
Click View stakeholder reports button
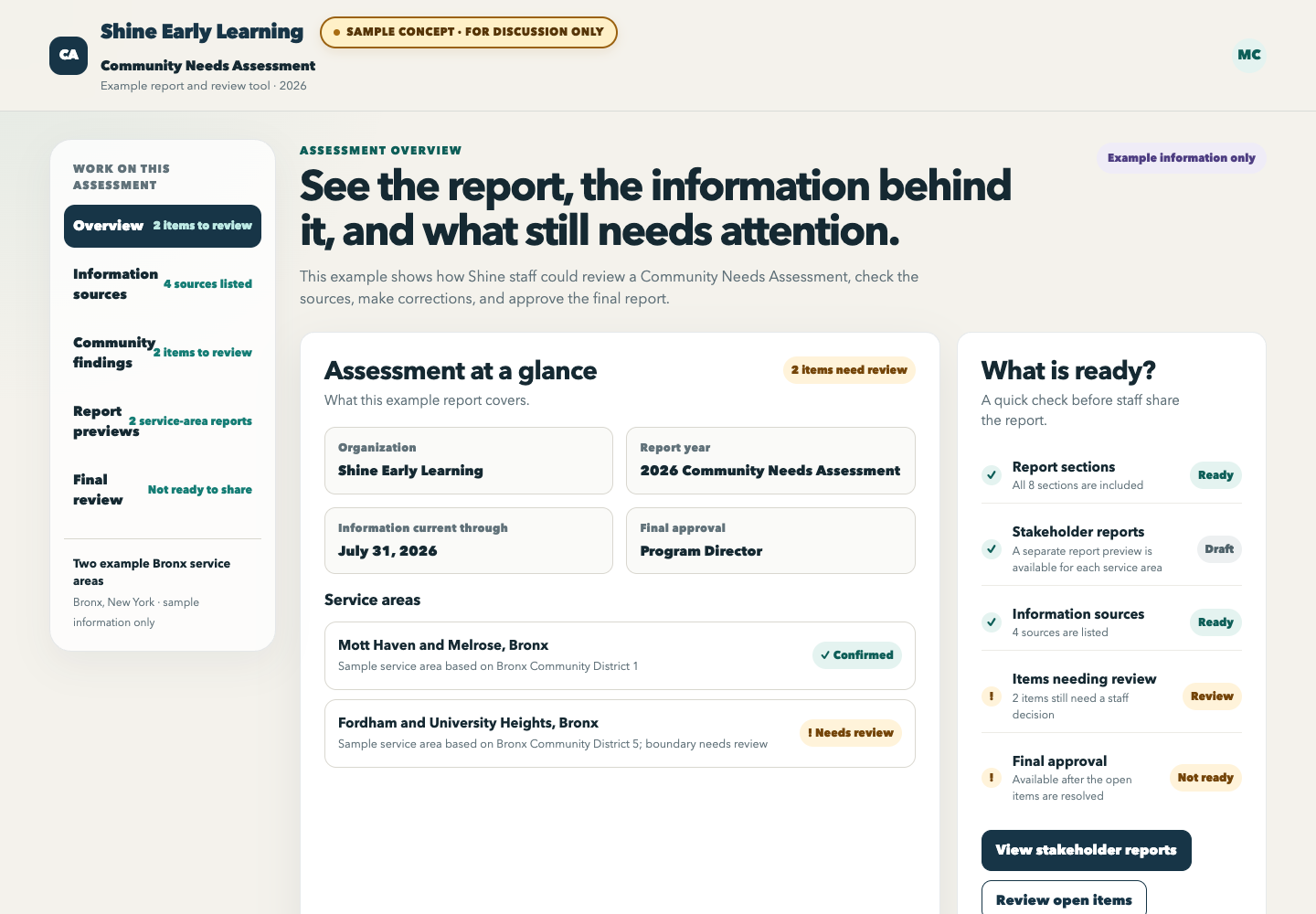[1087, 850]
